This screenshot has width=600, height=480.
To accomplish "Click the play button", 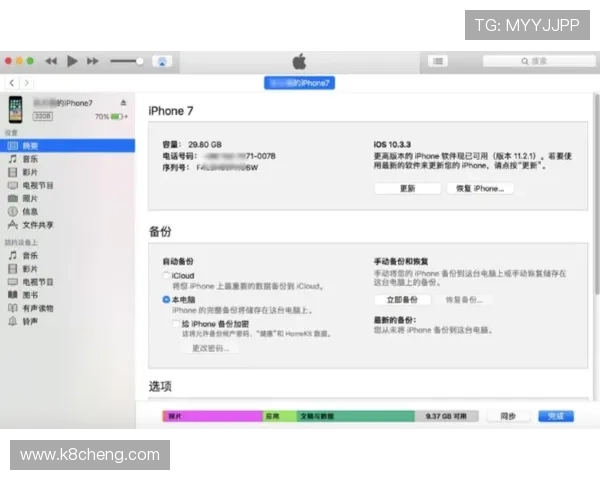I will [72, 61].
